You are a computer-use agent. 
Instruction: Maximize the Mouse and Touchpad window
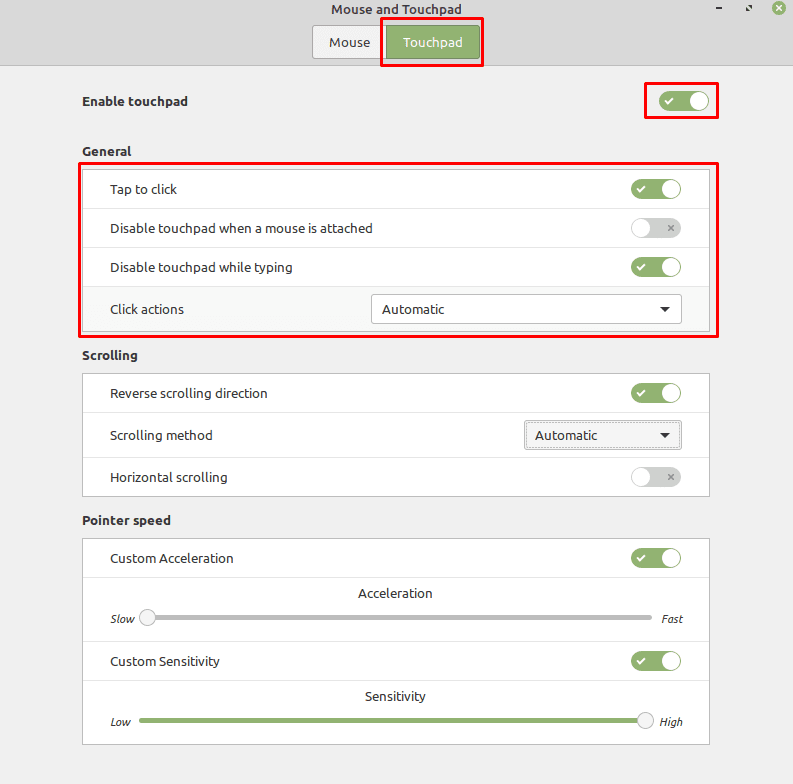point(748,9)
